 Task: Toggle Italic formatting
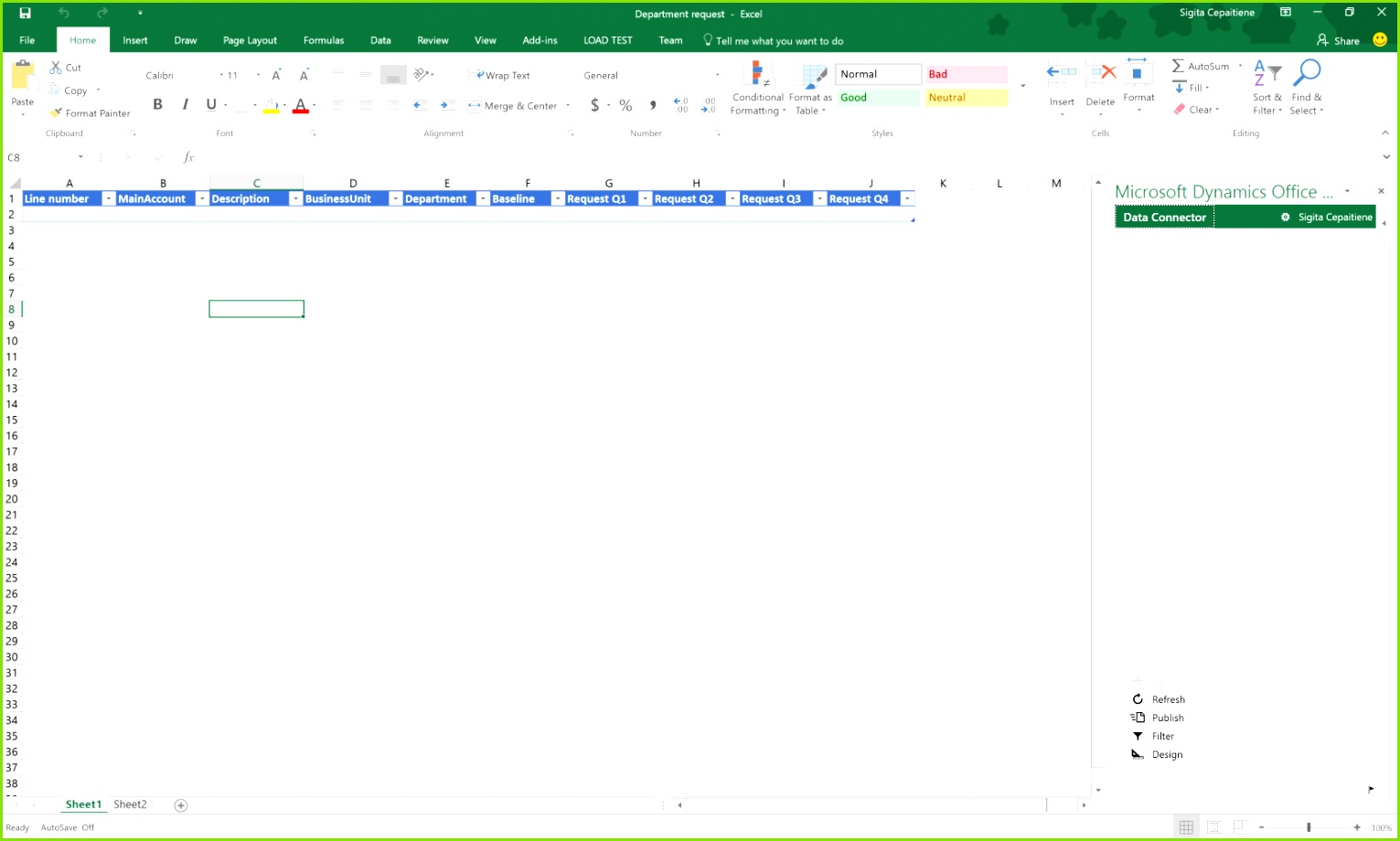(x=185, y=104)
